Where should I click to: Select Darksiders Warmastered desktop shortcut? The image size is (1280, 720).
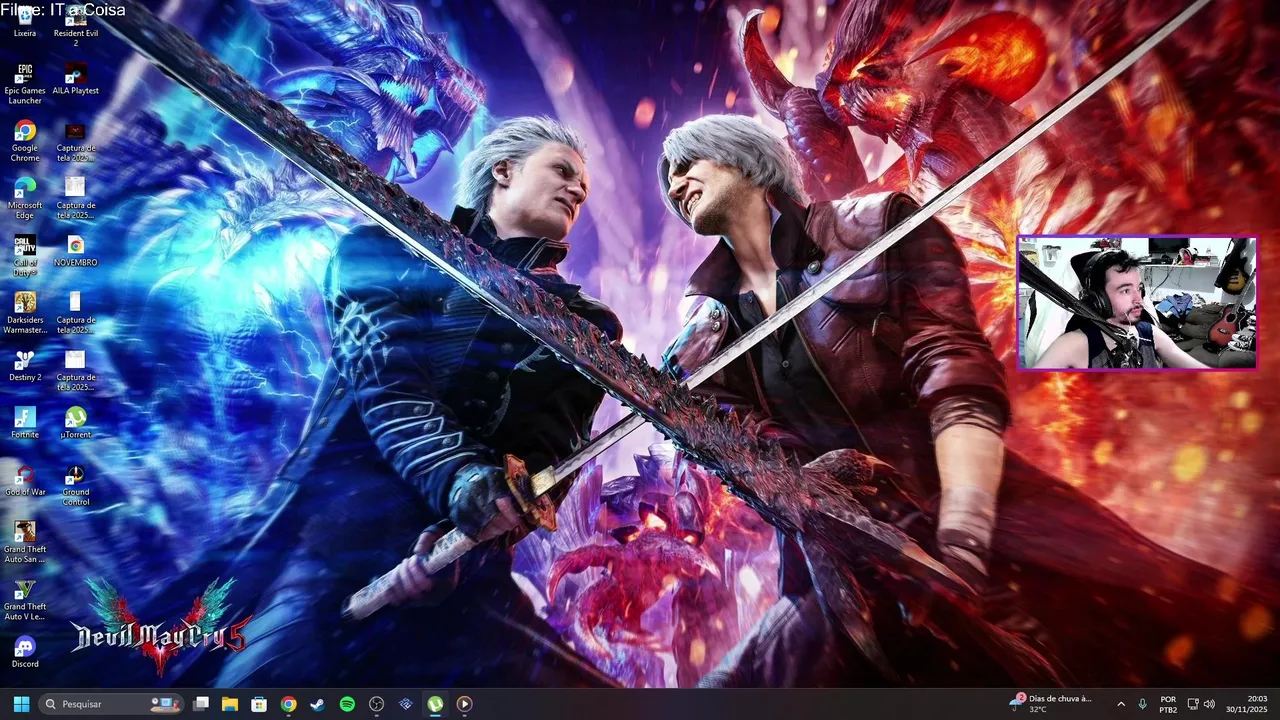[x=25, y=313]
